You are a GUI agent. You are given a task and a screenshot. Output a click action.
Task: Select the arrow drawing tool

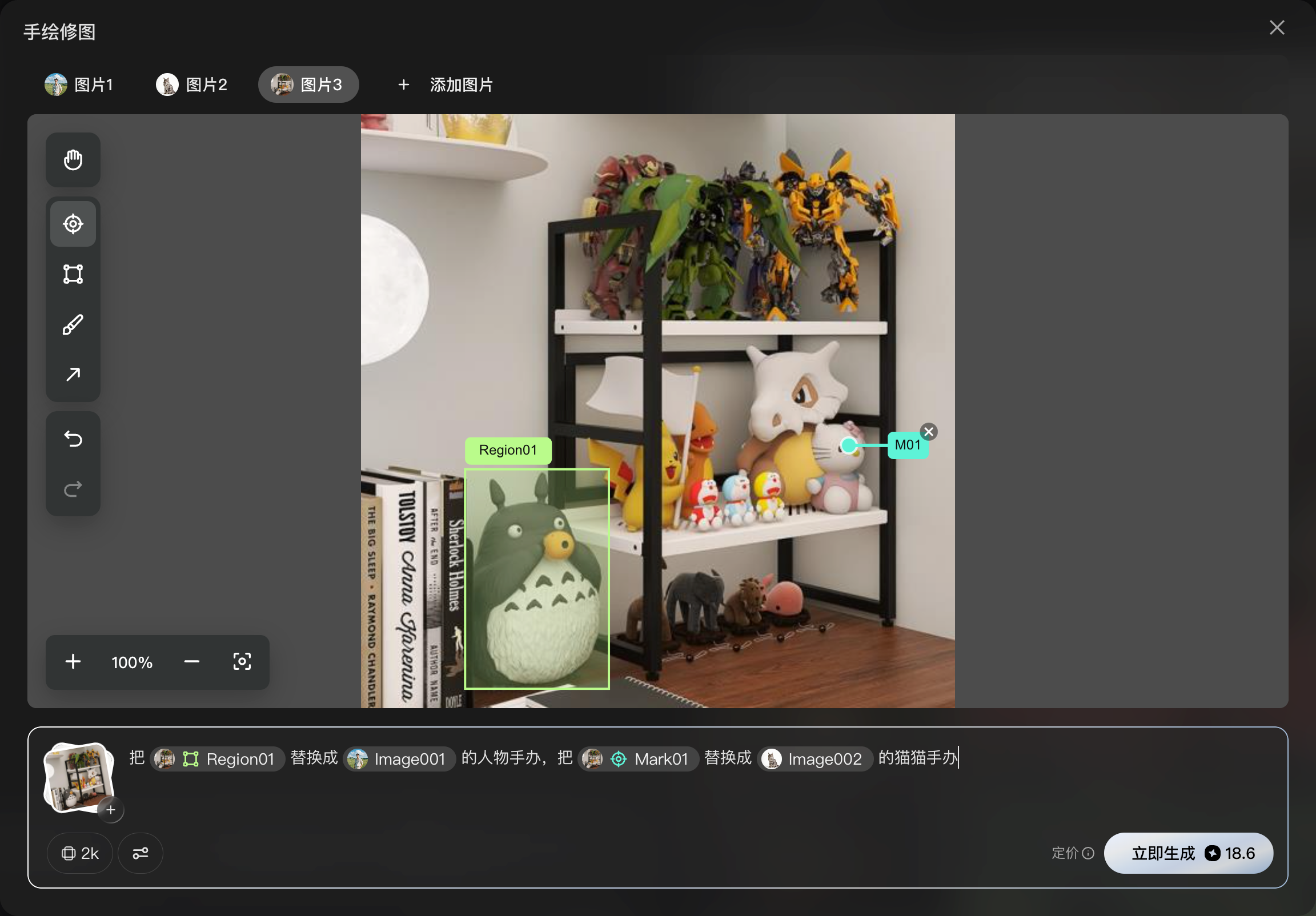click(x=73, y=375)
